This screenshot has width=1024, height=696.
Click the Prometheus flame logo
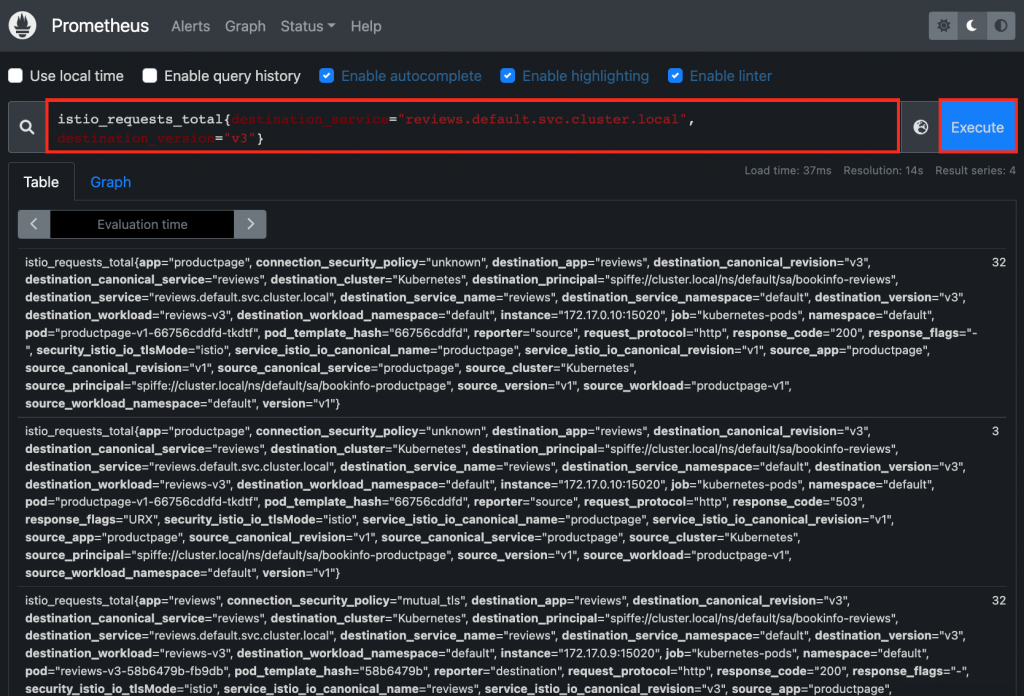point(23,25)
